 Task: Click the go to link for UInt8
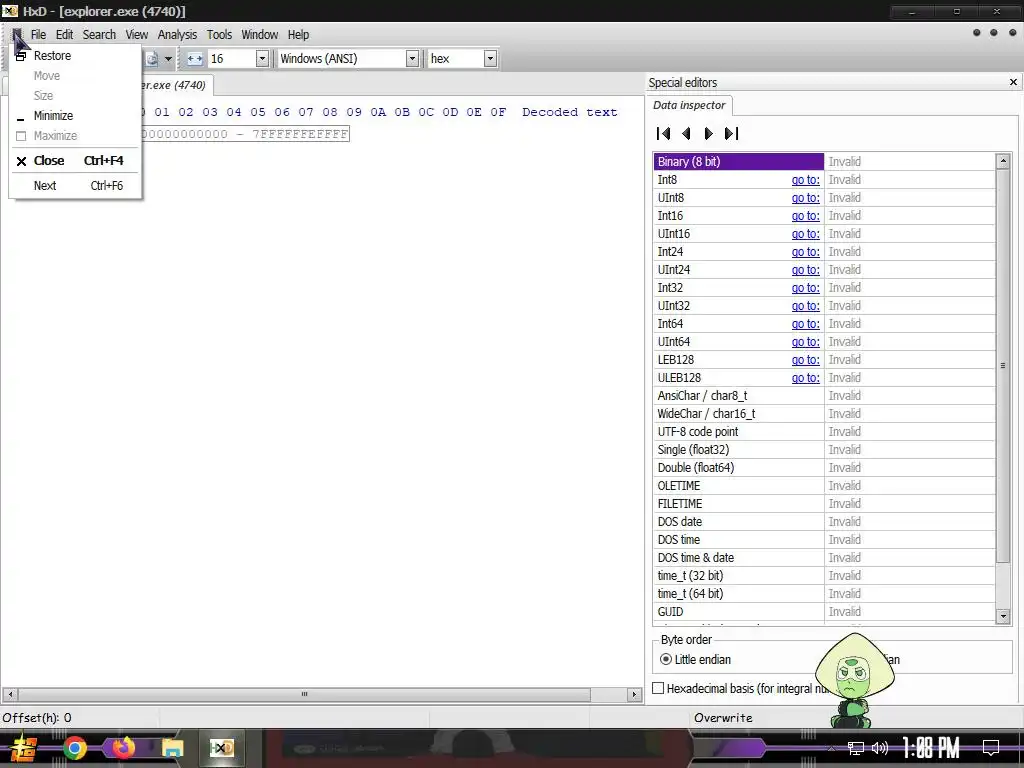point(805,198)
